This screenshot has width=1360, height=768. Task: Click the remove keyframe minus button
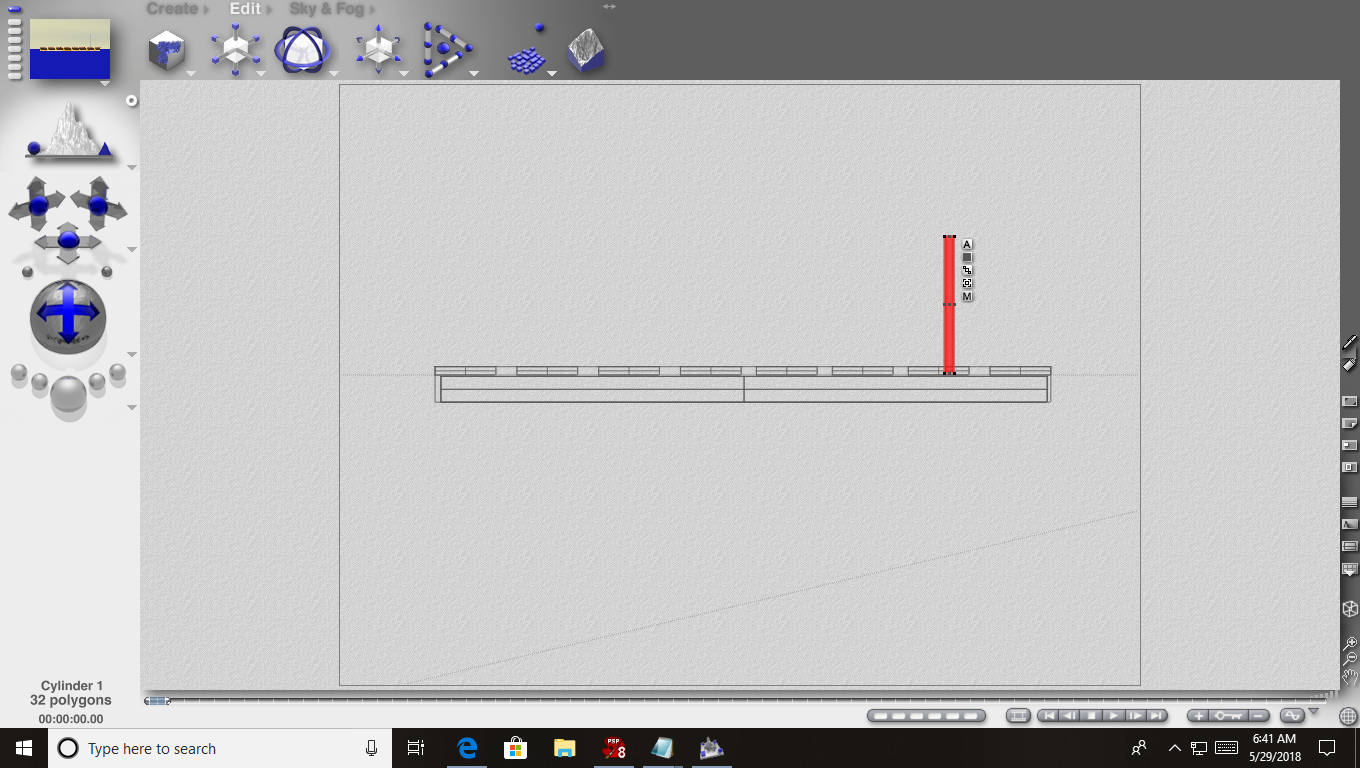click(x=1258, y=716)
